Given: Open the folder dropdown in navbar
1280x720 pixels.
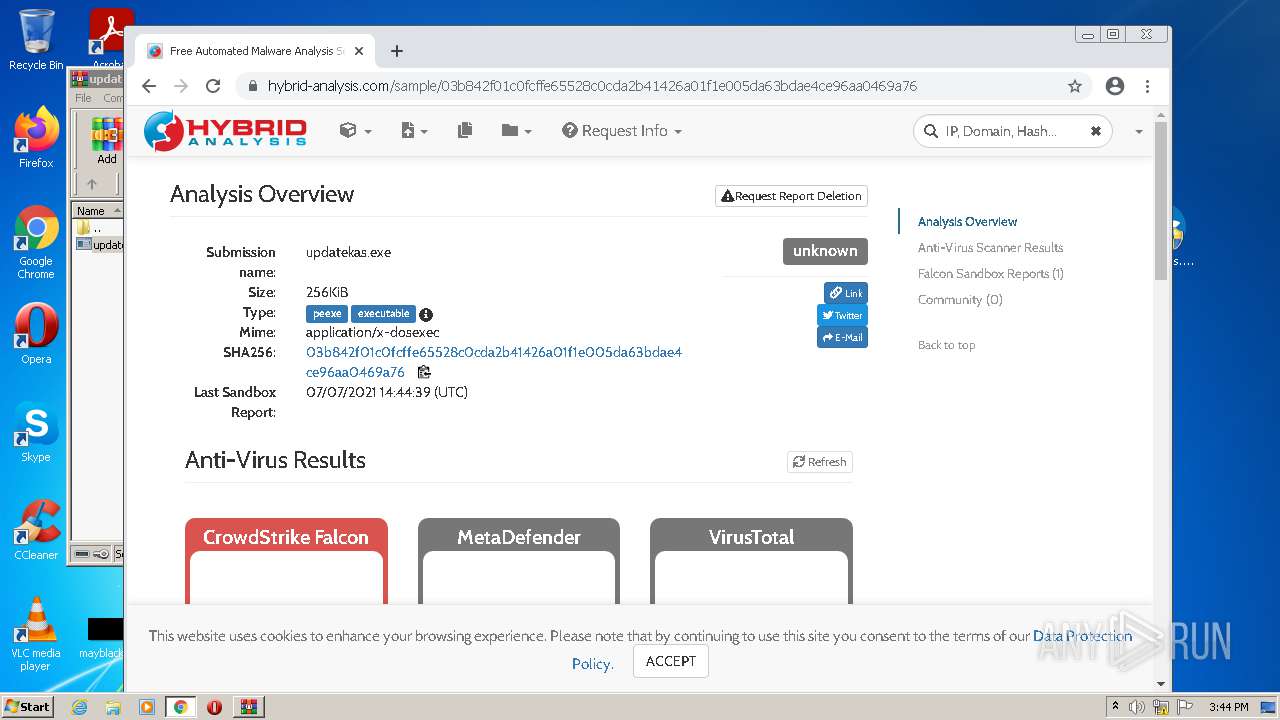Looking at the screenshot, I should (x=516, y=131).
